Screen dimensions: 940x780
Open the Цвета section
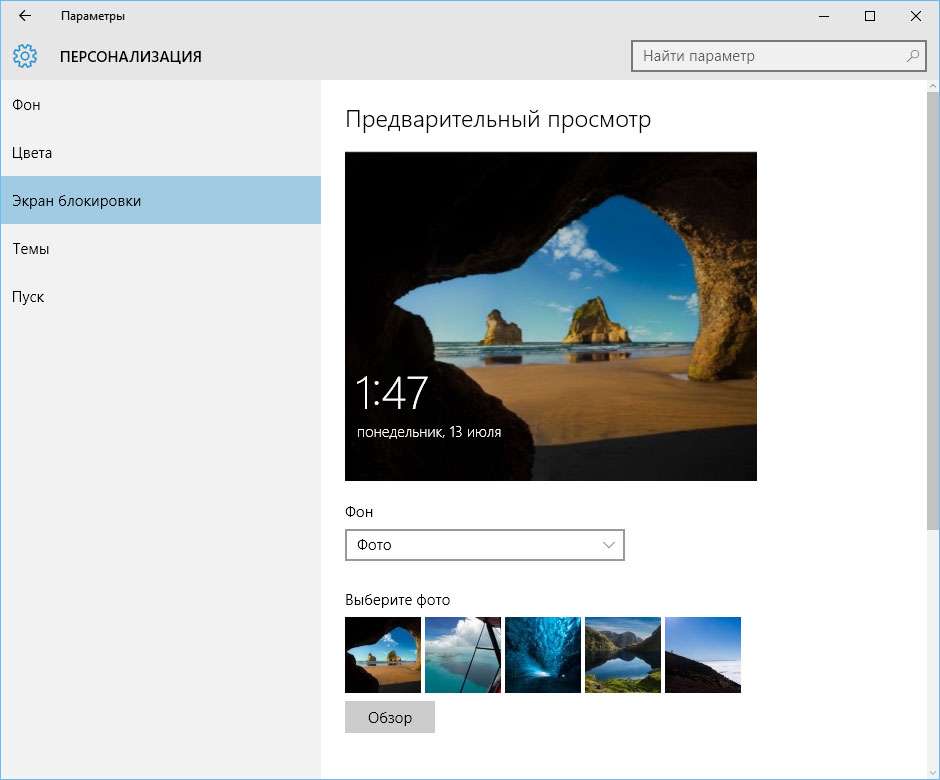(161, 153)
